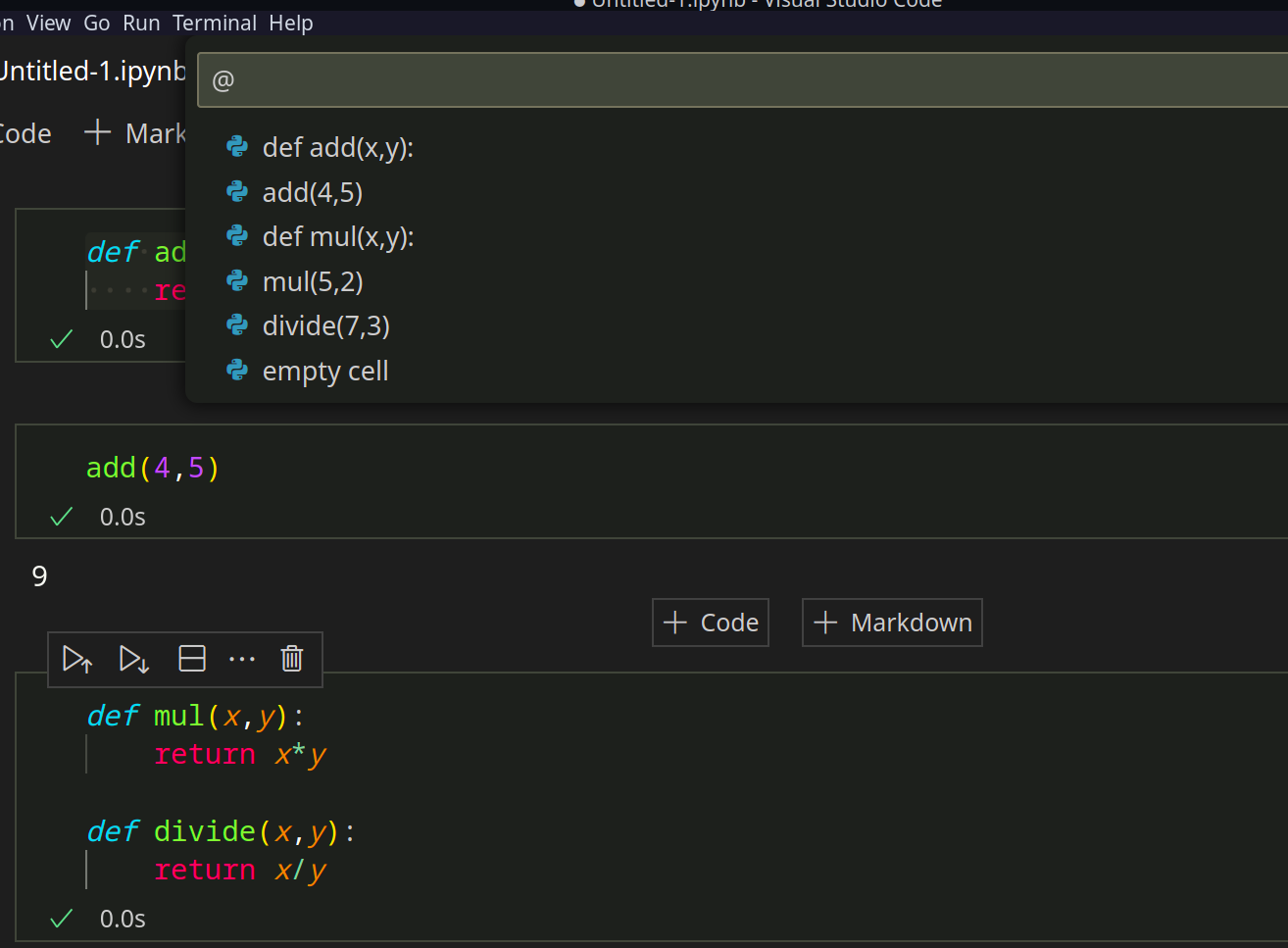Choose the "empty cell" entry
This screenshot has width=1288, height=948.
tap(325, 371)
